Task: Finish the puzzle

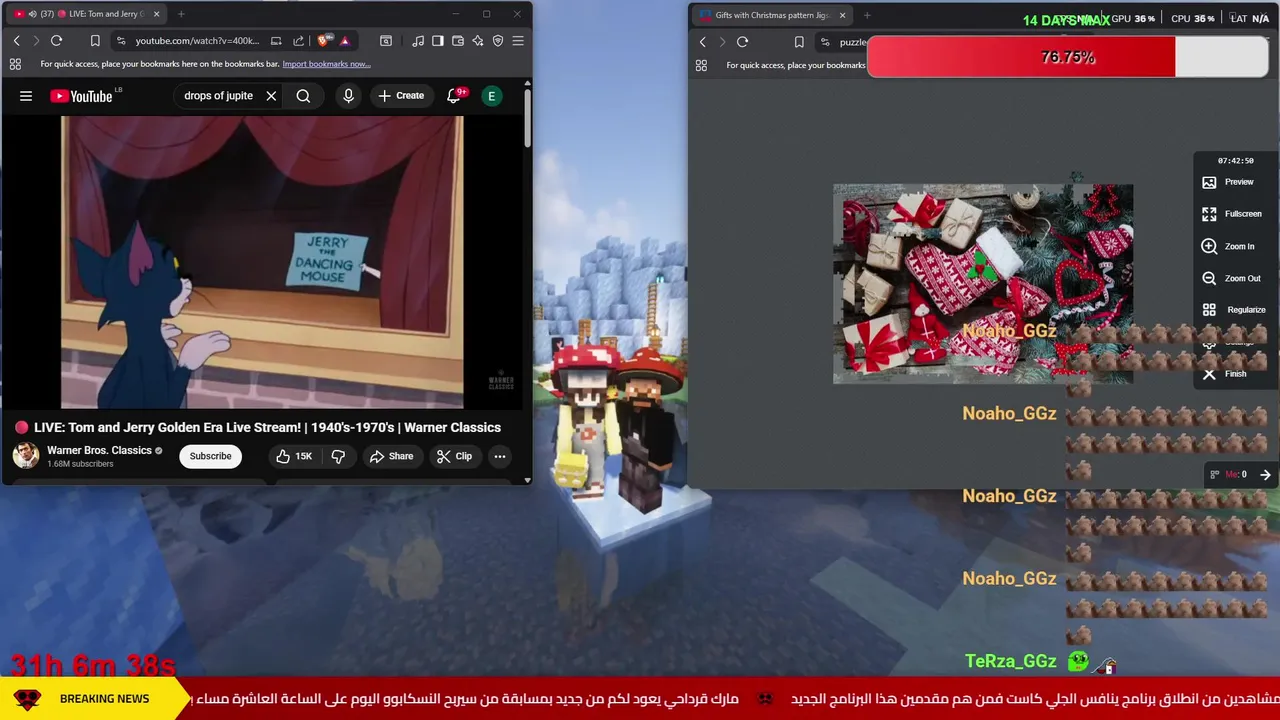Action: [1224, 374]
